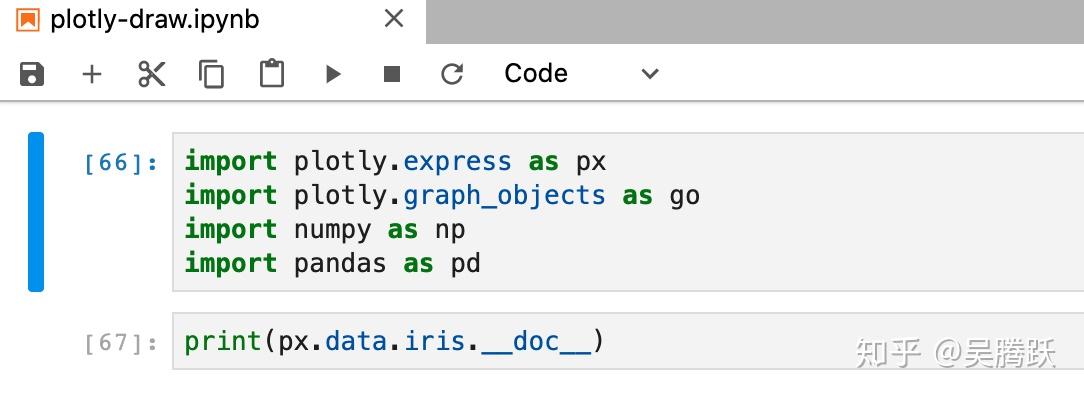
Task: Run the selected cell
Action: click(333, 74)
